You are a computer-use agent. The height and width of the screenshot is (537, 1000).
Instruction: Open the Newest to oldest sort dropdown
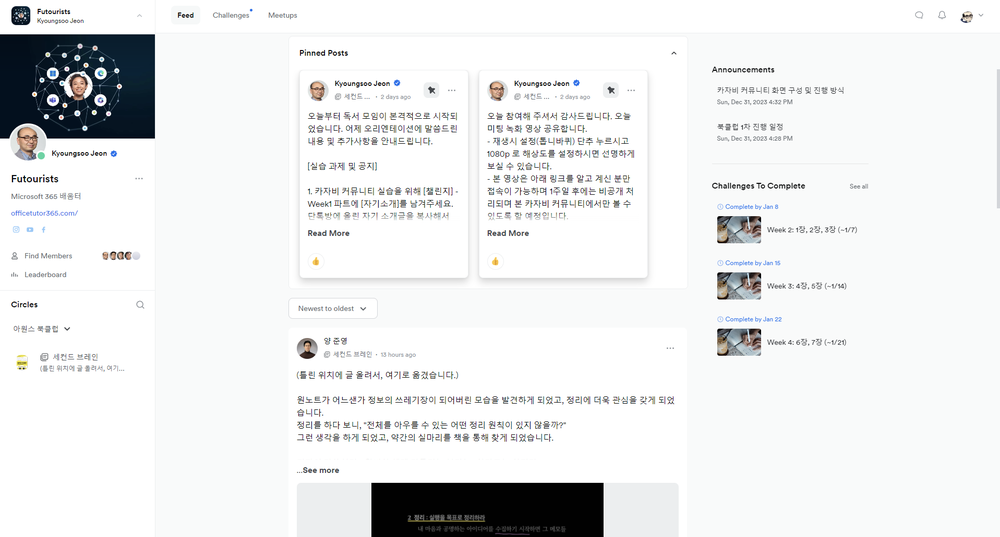[x=333, y=309]
